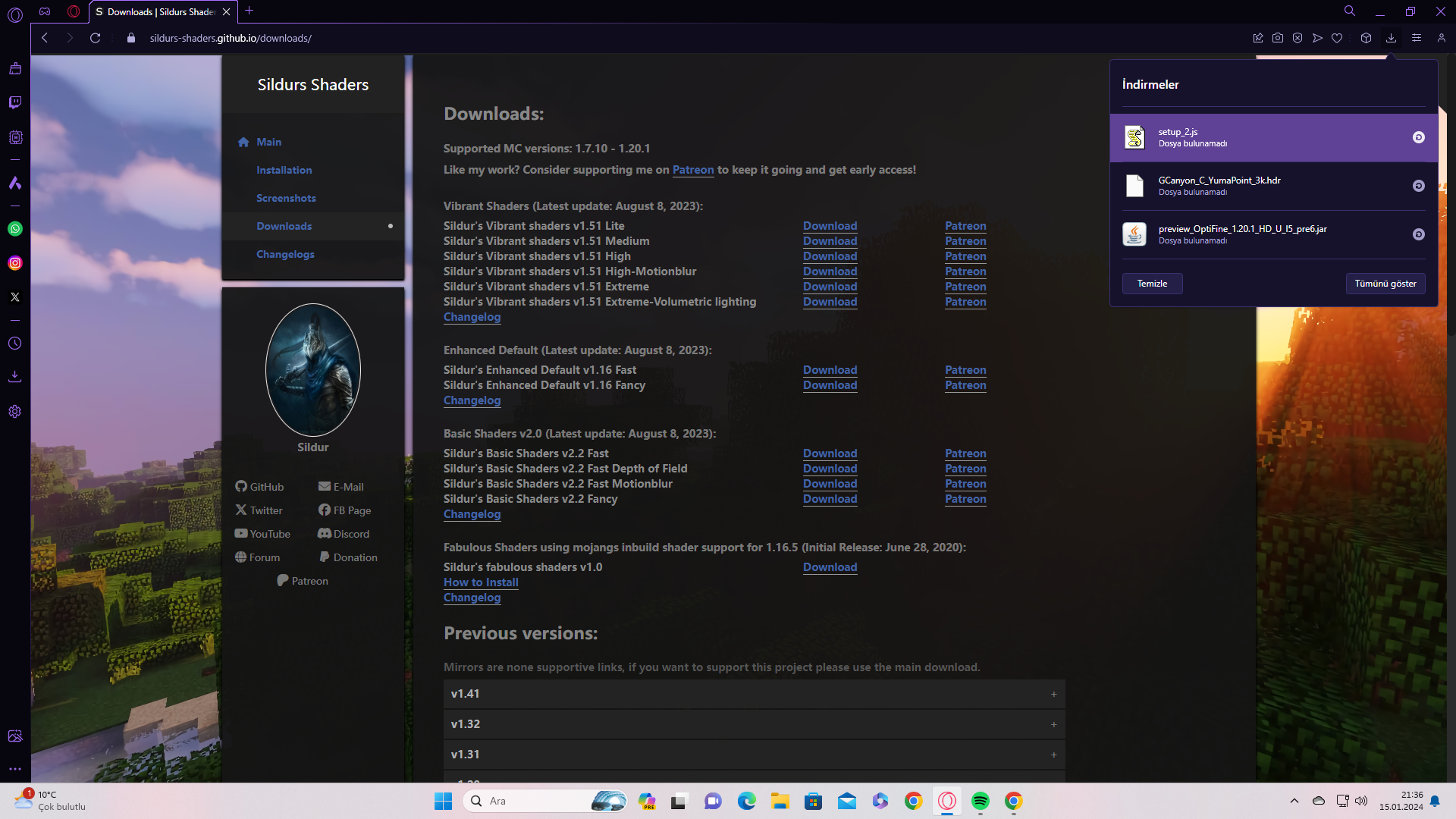Download Sildur's Vibrant shaders v1.51 Lite

(x=830, y=226)
